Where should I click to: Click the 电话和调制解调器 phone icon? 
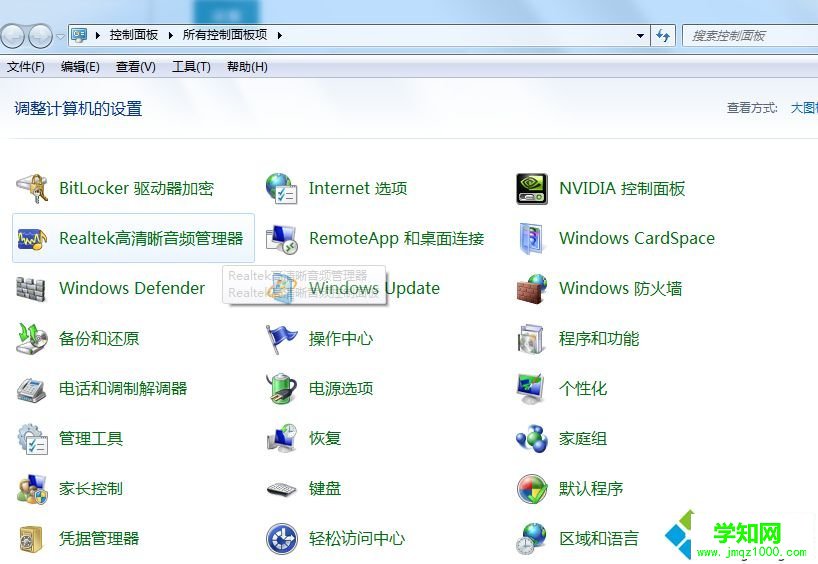tap(32, 389)
